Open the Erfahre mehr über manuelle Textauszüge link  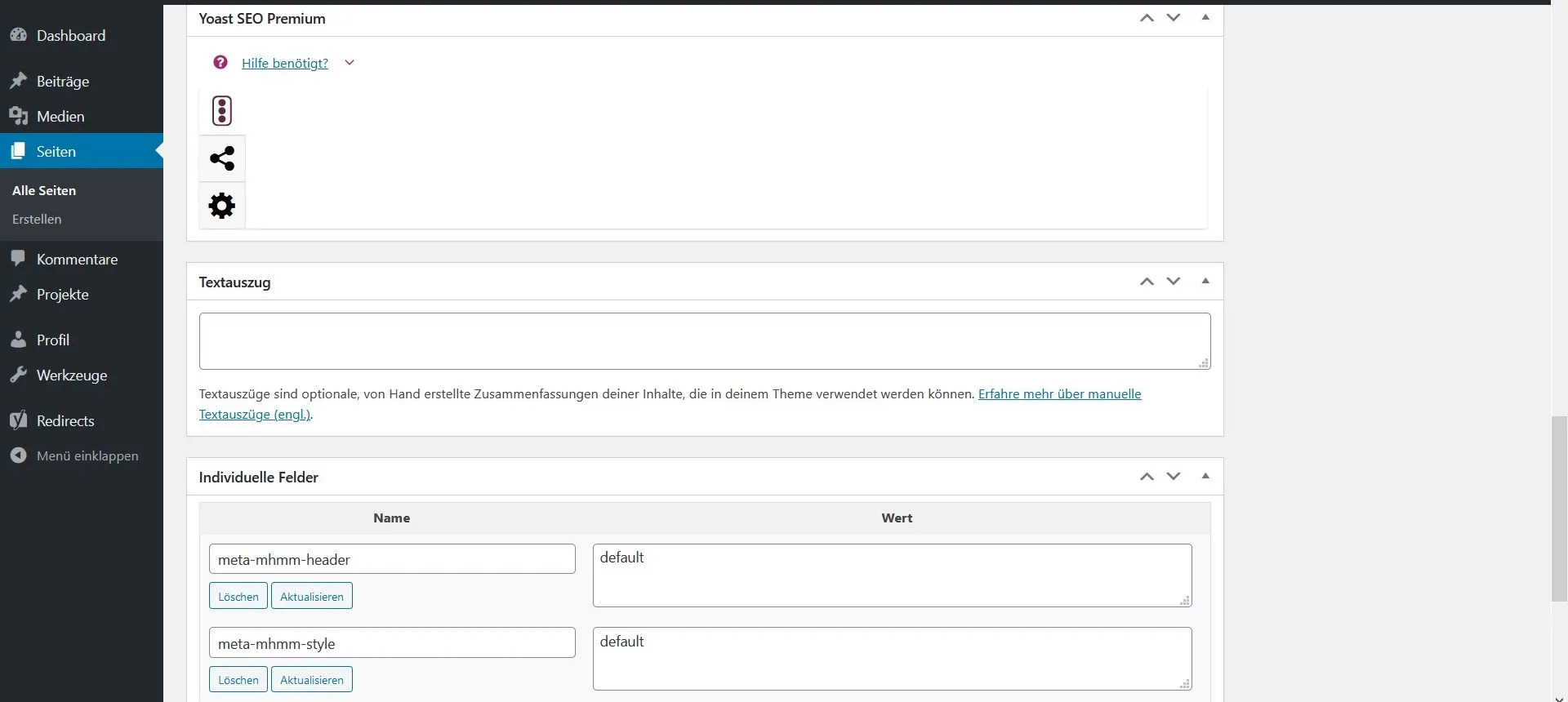(x=1059, y=393)
